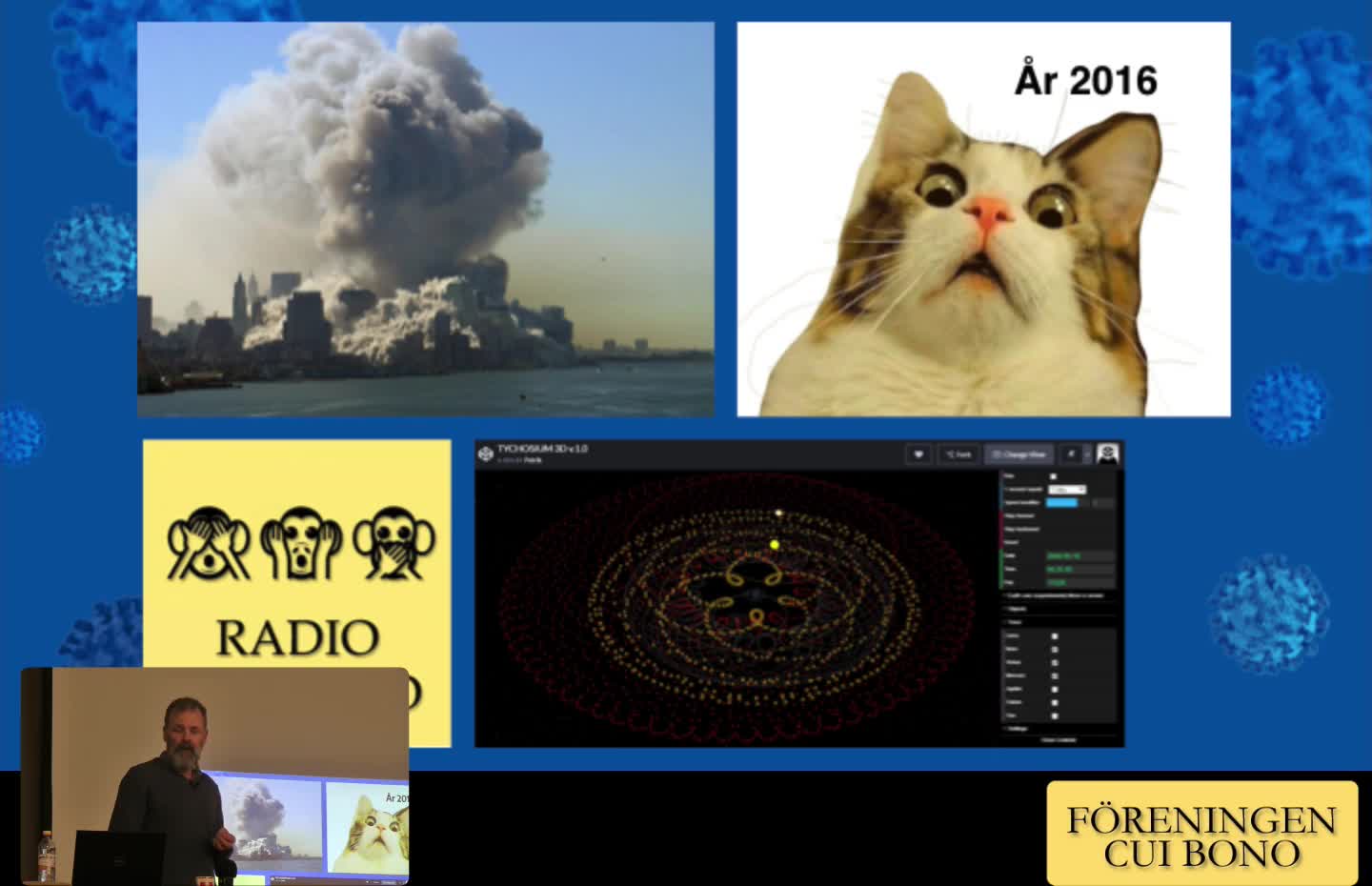
Task: Click the green Time value field
Action: coord(1079,569)
